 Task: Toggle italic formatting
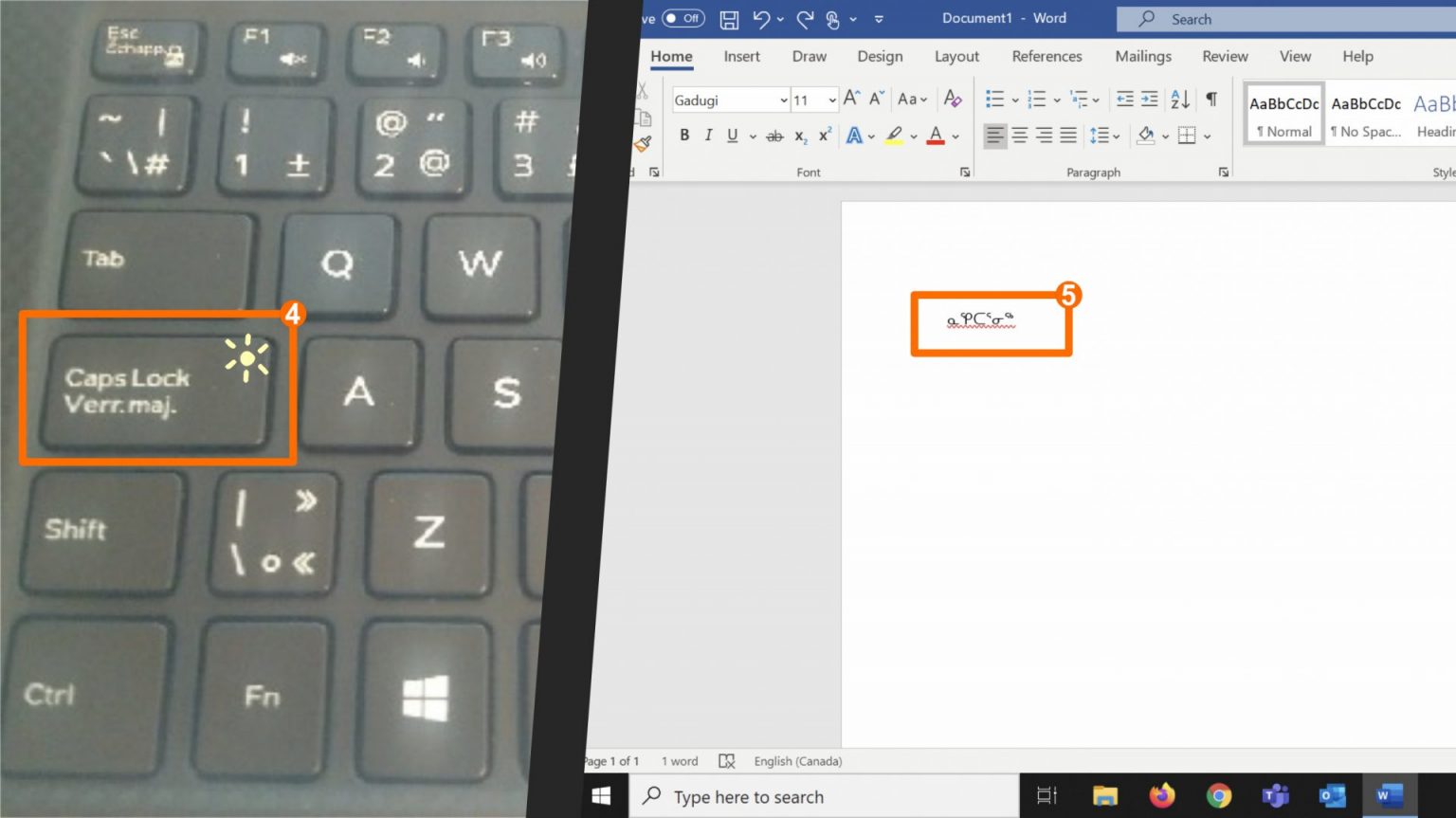[708, 136]
